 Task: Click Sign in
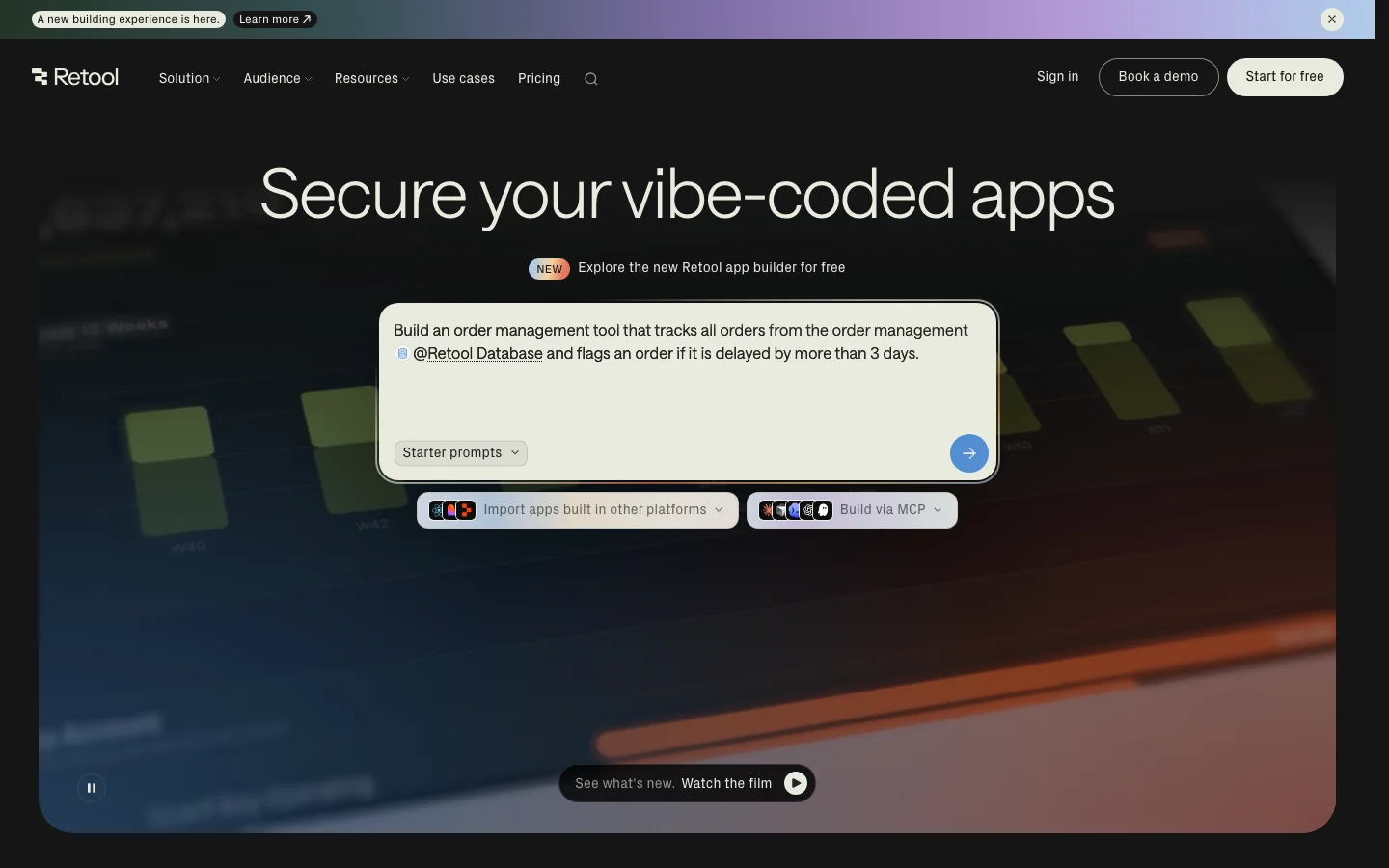pyautogui.click(x=1057, y=77)
